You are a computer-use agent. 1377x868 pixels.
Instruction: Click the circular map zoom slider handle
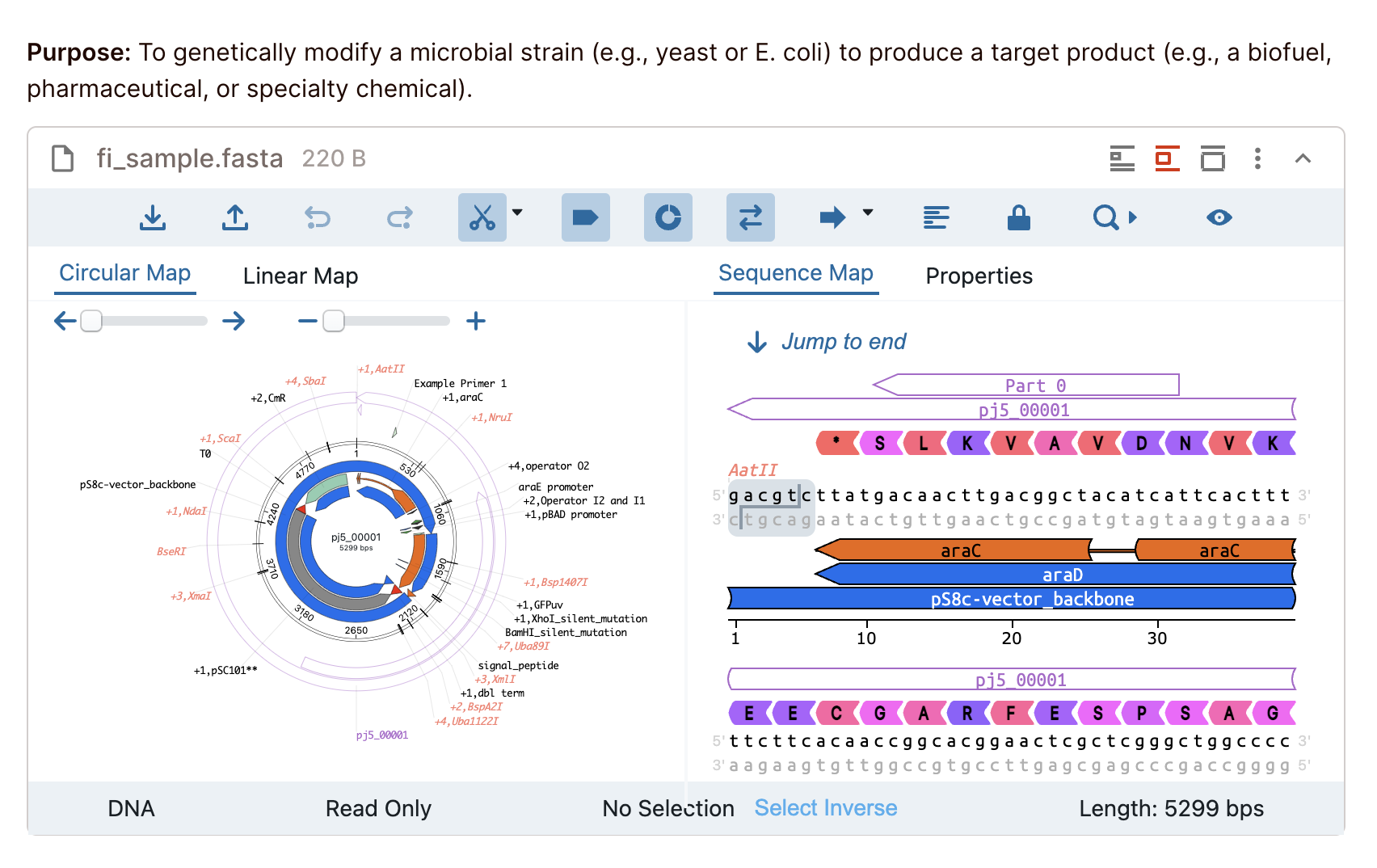point(334,322)
